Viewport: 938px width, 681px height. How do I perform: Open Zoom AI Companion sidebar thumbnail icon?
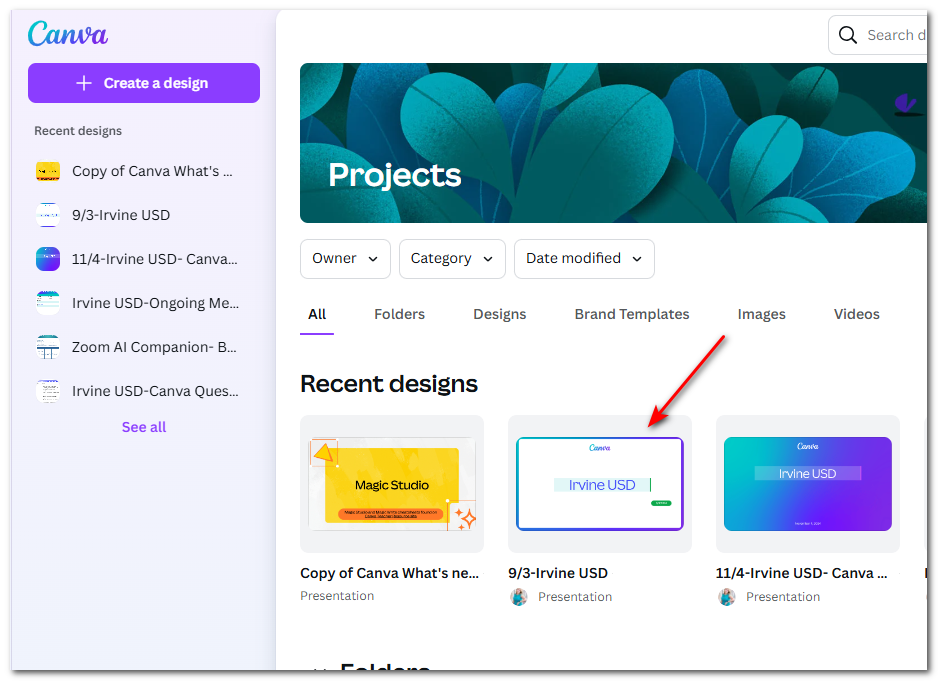[x=48, y=347]
